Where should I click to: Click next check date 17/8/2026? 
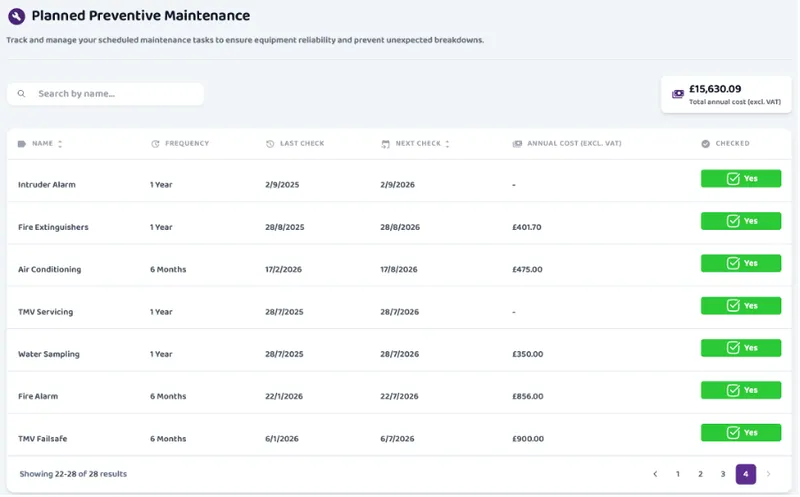point(399,269)
